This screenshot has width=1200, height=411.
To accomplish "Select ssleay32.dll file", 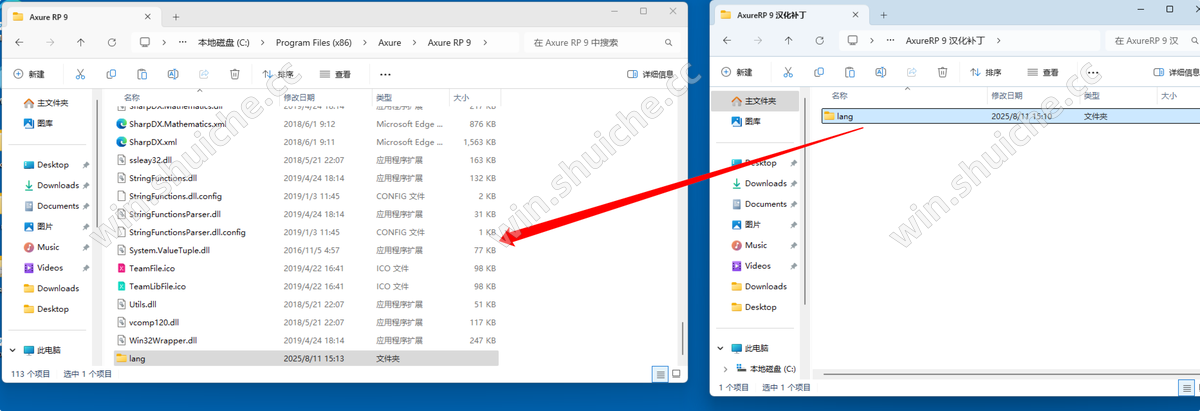I will (x=305, y=160).
